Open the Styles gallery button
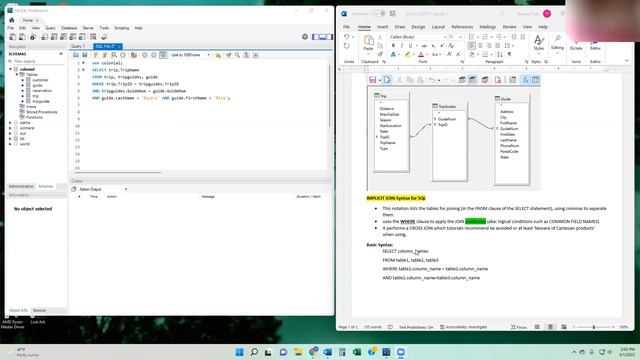This screenshot has height=360, width=640. pos(539,43)
